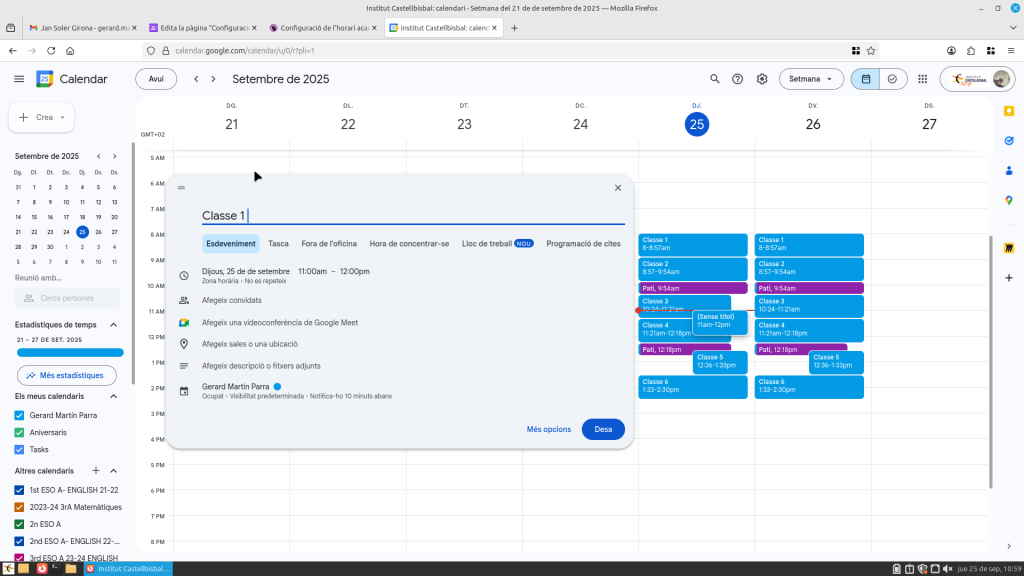This screenshot has width=1024, height=576.
Task: Select the Fora de l'oficina tab
Action: 329,243
